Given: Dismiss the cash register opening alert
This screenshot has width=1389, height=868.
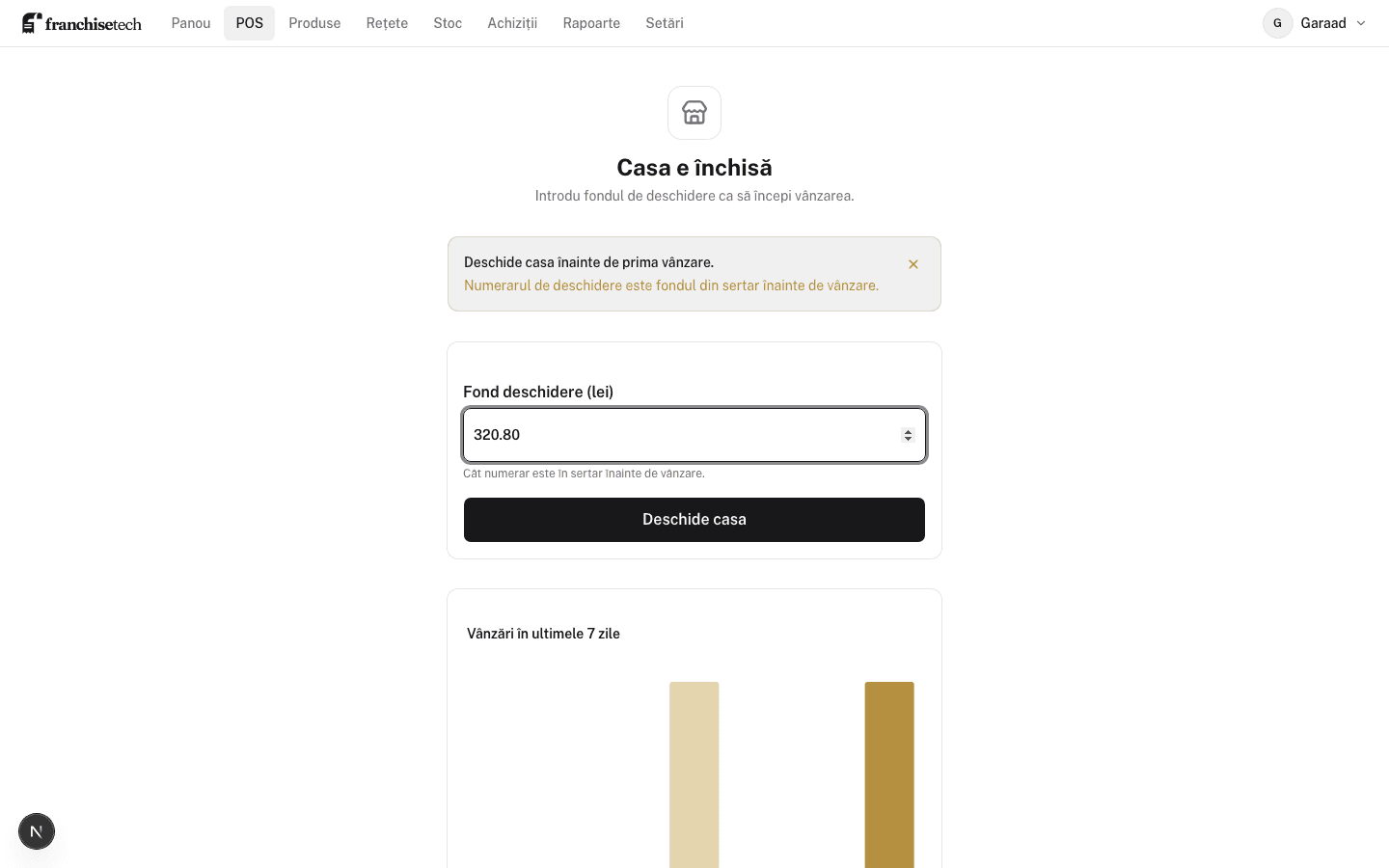Looking at the screenshot, I should point(913,264).
